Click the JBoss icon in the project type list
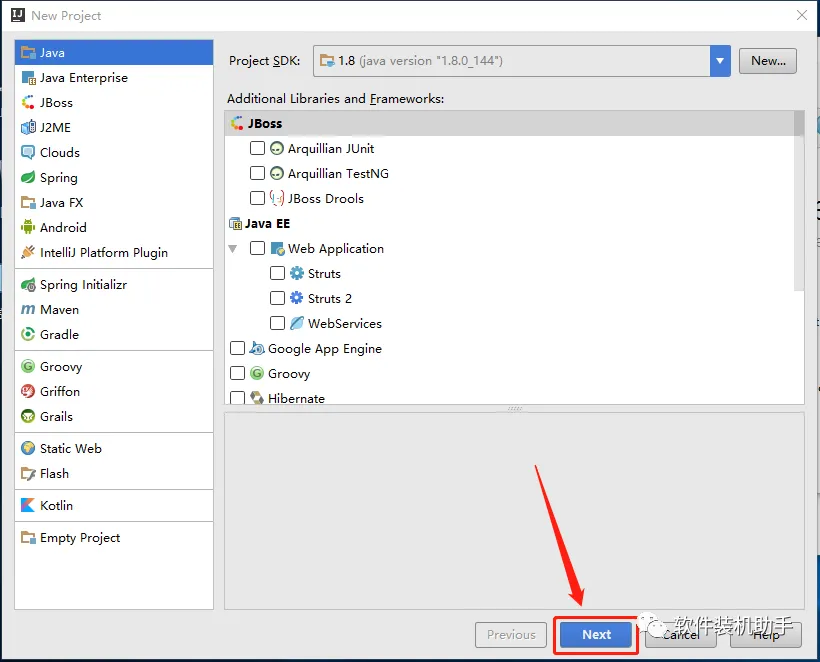The image size is (820, 662). click(28, 102)
